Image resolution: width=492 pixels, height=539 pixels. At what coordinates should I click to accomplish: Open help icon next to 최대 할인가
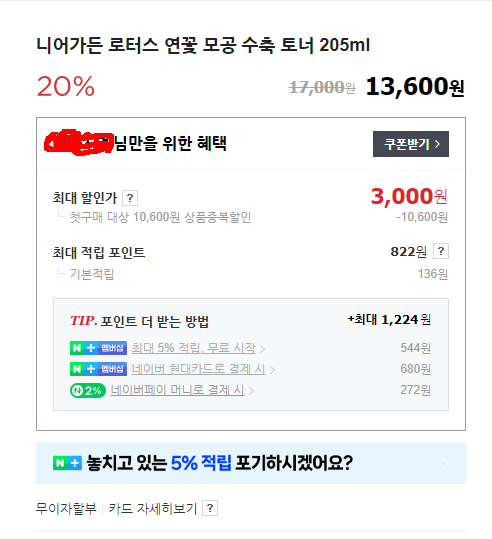130,198
